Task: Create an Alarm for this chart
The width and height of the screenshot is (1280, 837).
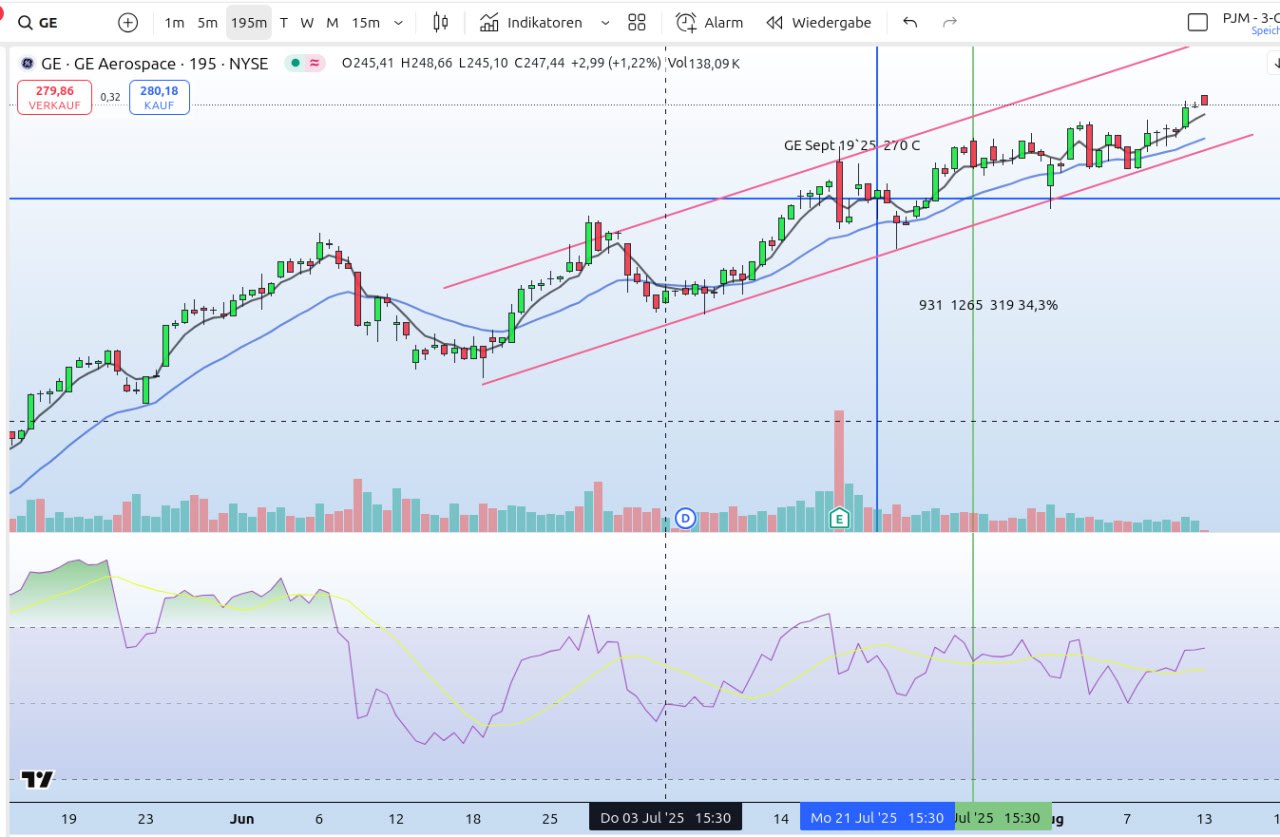Action: [x=709, y=22]
